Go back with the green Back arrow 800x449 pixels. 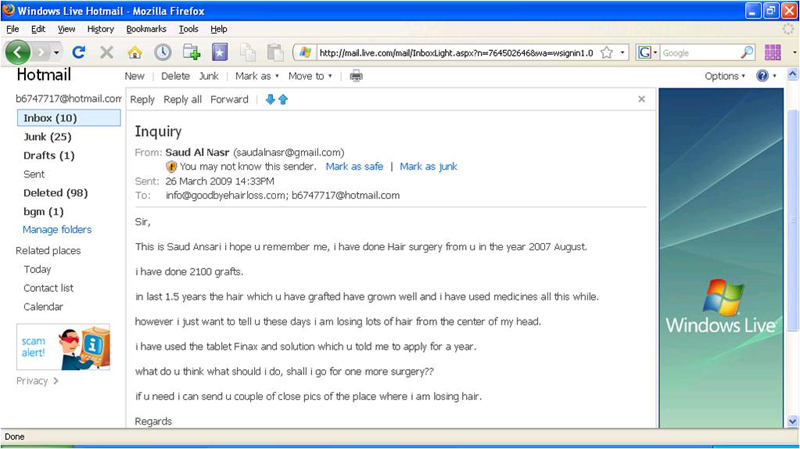(x=17, y=52)
